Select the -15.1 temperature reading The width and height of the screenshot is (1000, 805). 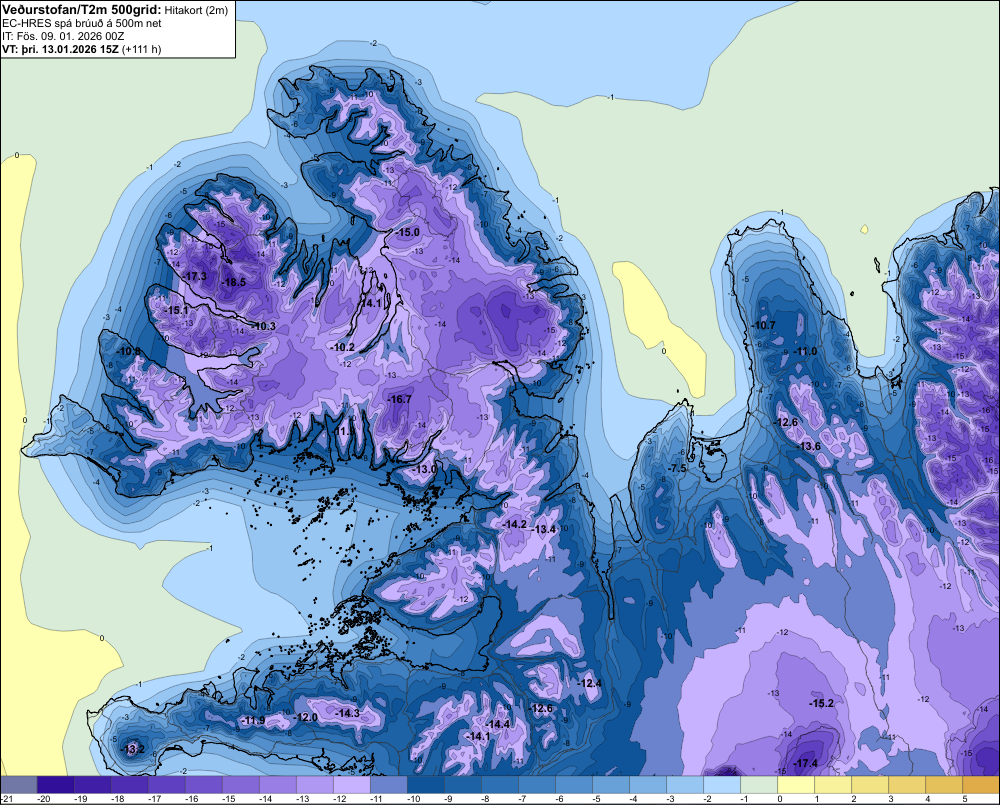(176, 310)
